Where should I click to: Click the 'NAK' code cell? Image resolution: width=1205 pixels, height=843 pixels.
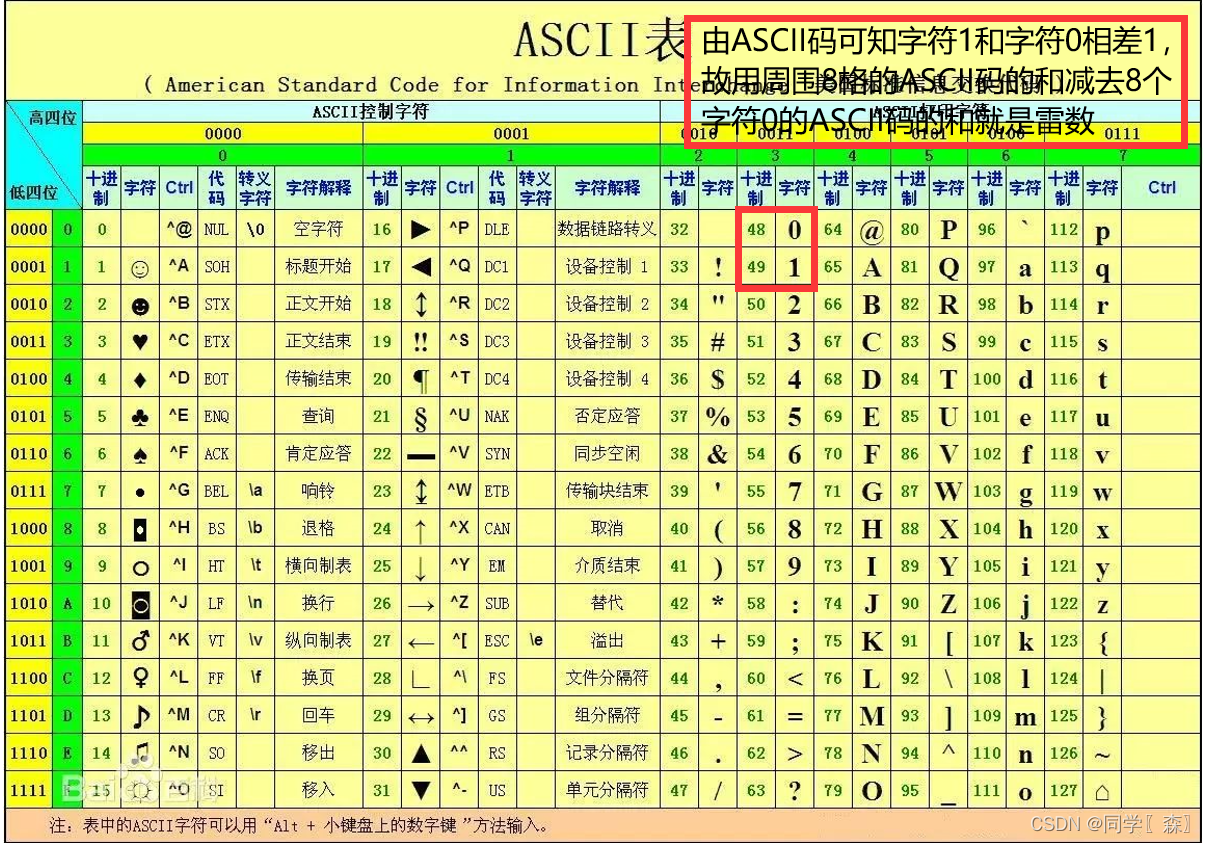[x=497, y=417]
